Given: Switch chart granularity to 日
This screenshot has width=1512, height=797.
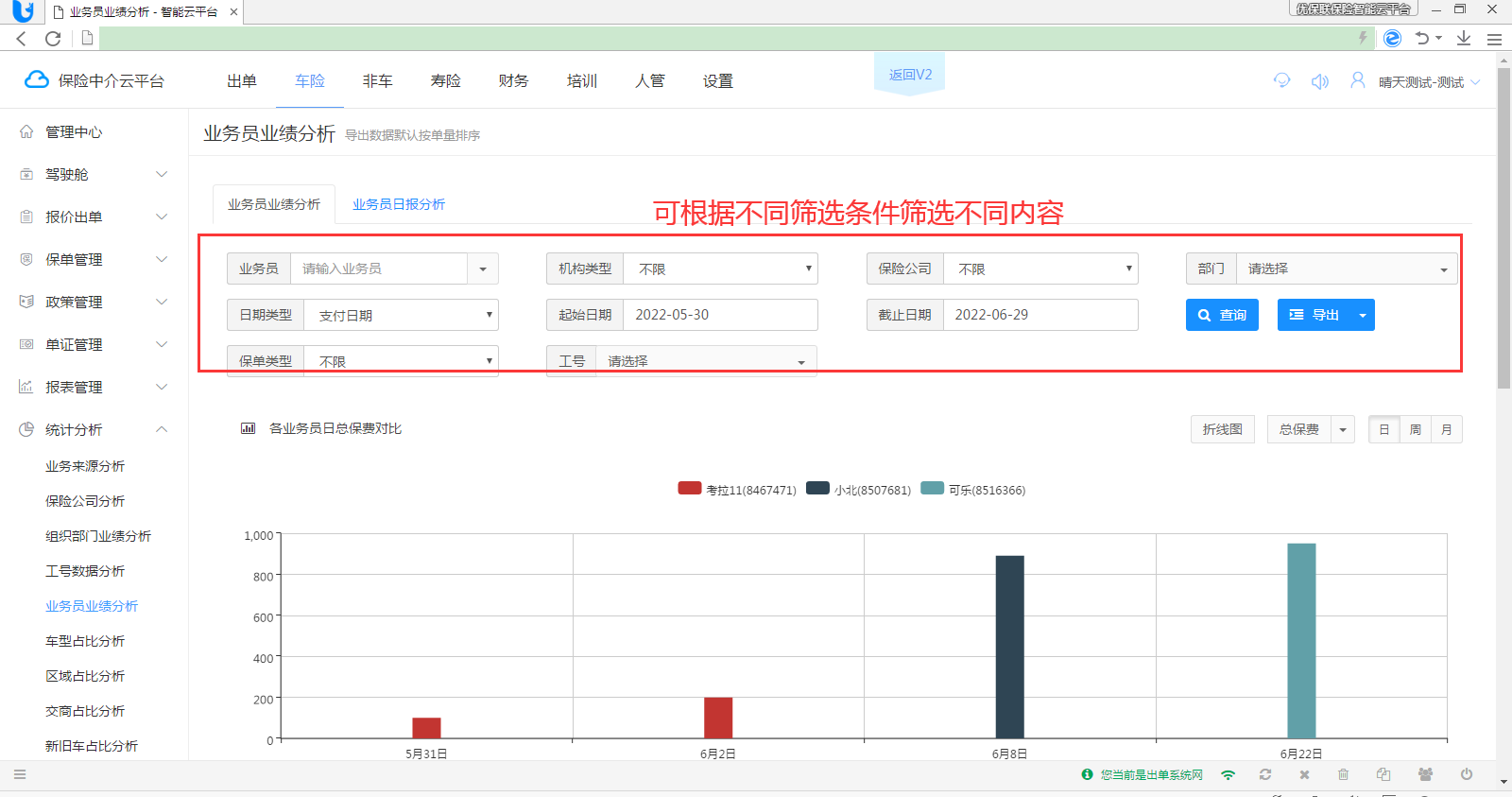Looking at the screenshot, I should pyautogui.click(x=1384, y=429).
